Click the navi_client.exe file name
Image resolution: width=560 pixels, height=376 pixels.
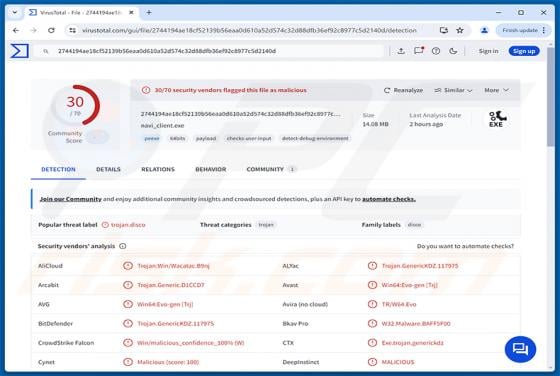coord(162,126)
